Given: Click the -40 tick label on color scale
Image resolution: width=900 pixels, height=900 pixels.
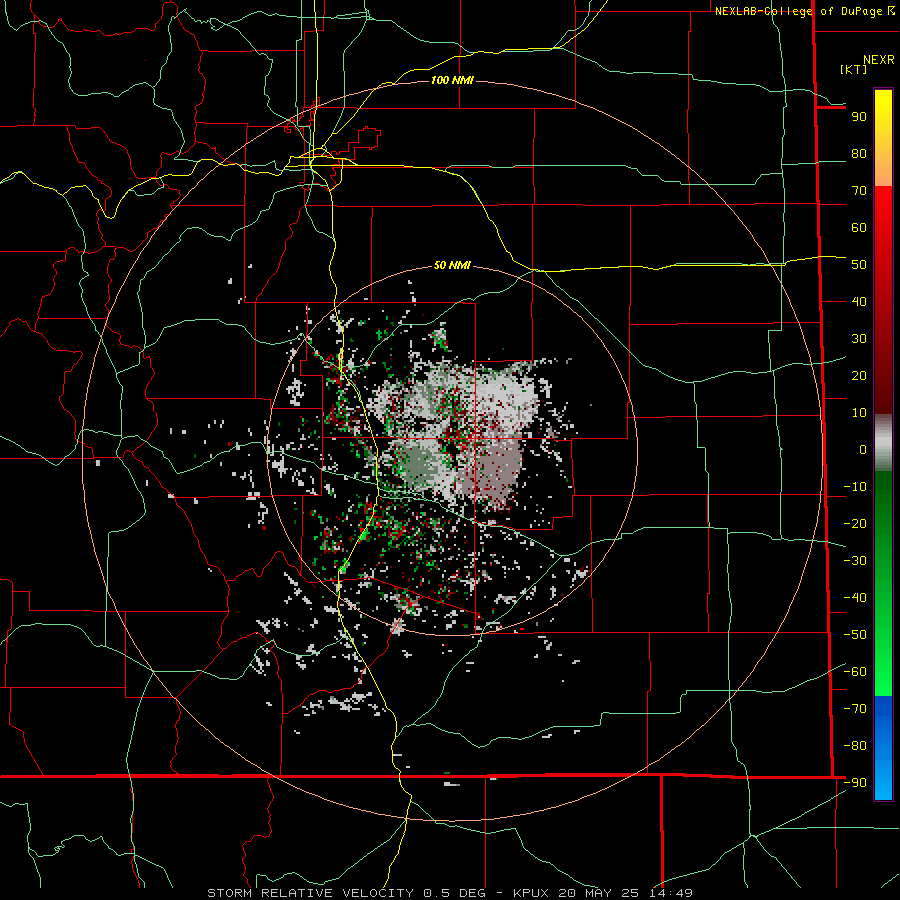Looking at the screenshot, I should click(855, 598).
